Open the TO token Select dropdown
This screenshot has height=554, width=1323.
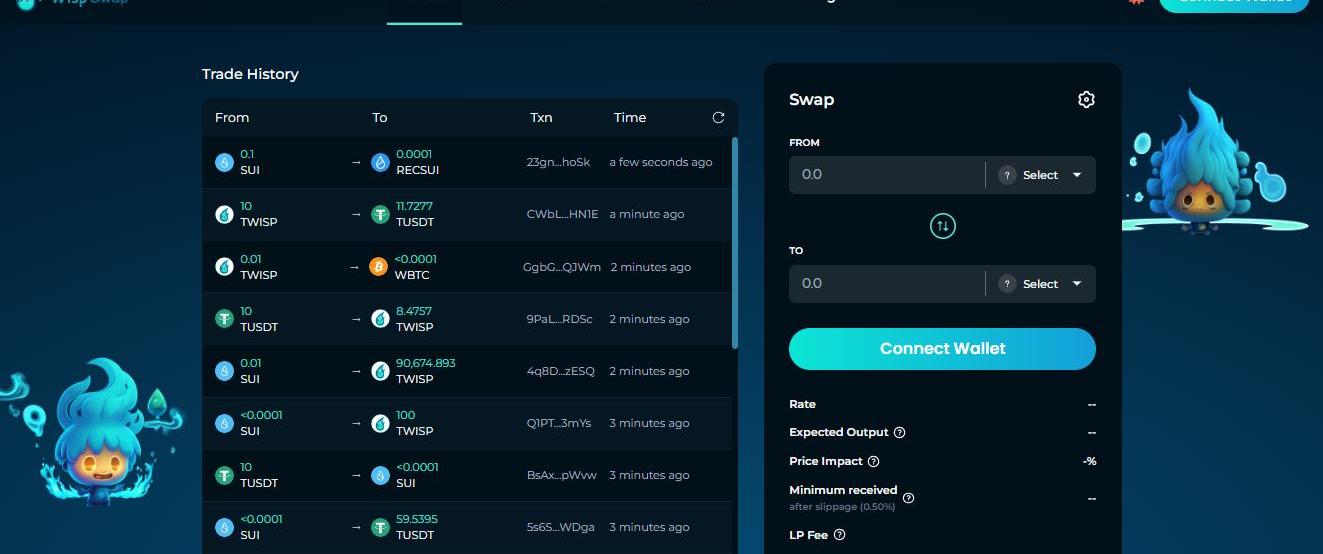1041,284
